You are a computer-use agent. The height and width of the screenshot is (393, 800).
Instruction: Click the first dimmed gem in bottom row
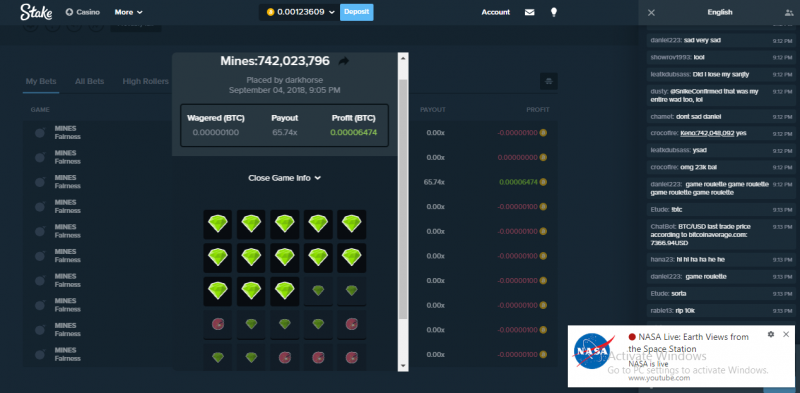coord(218,358)
